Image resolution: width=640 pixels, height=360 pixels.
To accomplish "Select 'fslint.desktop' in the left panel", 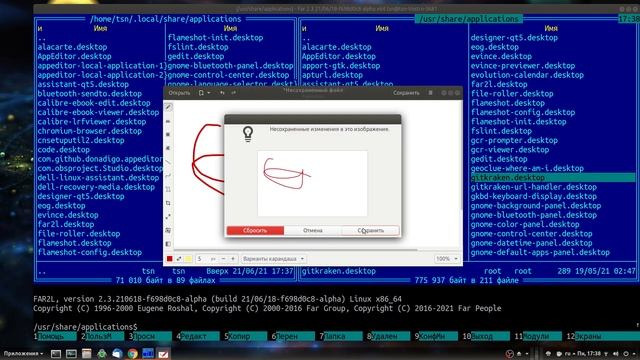I will tap(198, 47).
